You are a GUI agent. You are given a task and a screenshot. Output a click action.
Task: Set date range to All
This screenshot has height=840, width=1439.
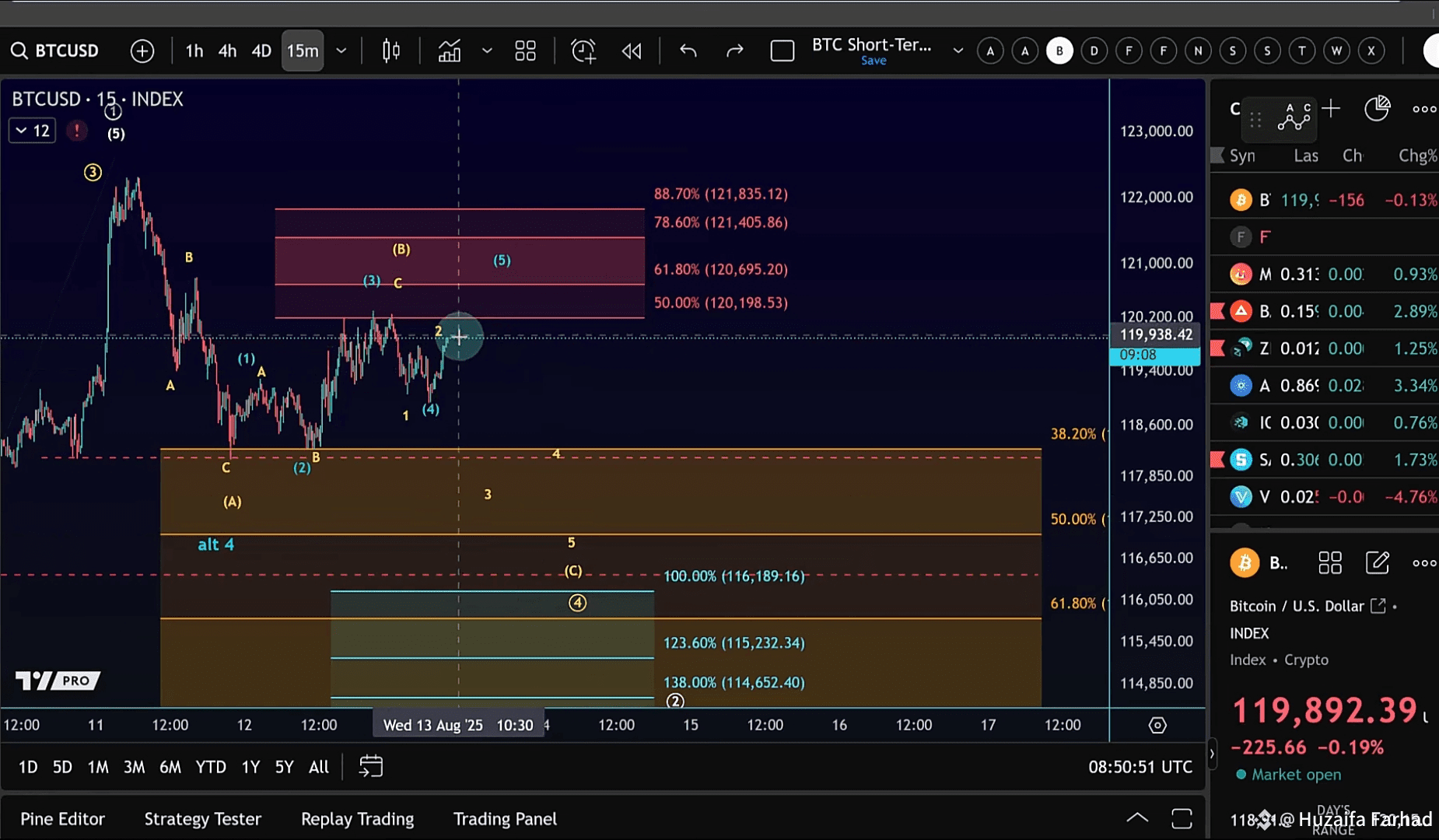tap(319, 767)
